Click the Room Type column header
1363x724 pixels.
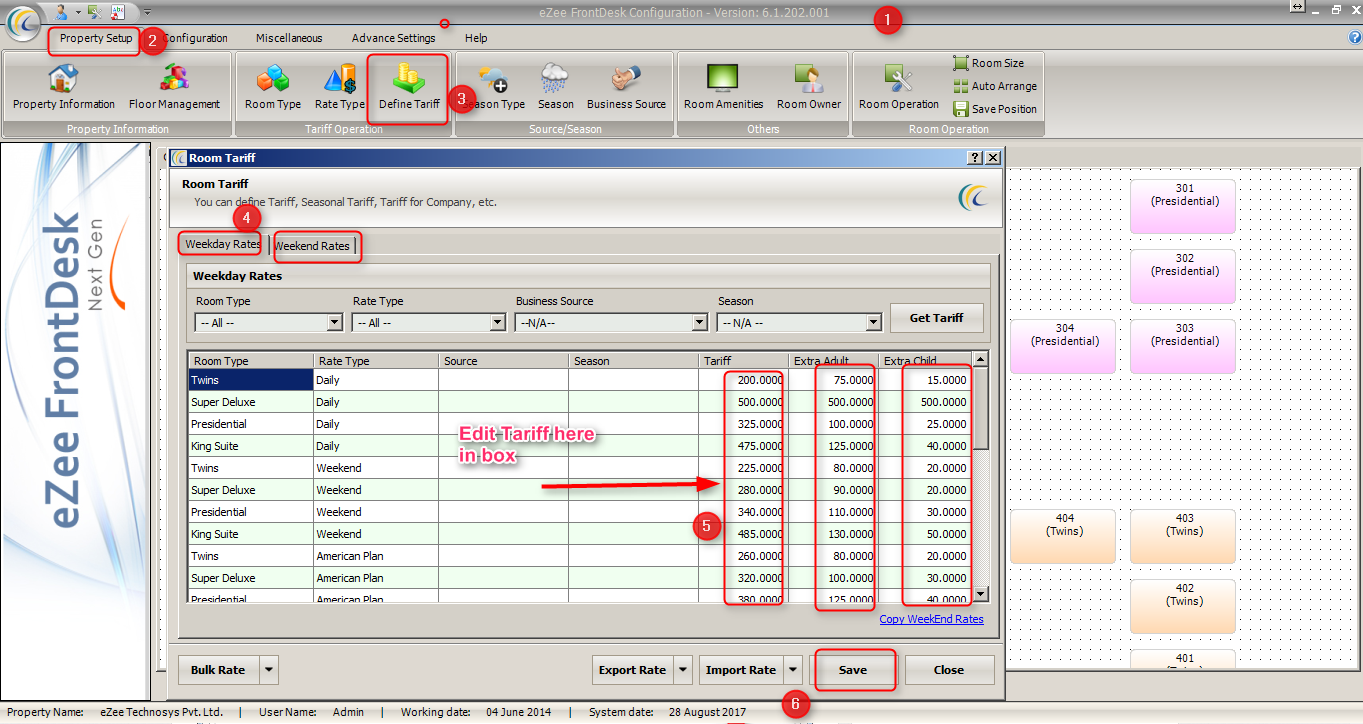pyautogui.click(x=251, y=361)
